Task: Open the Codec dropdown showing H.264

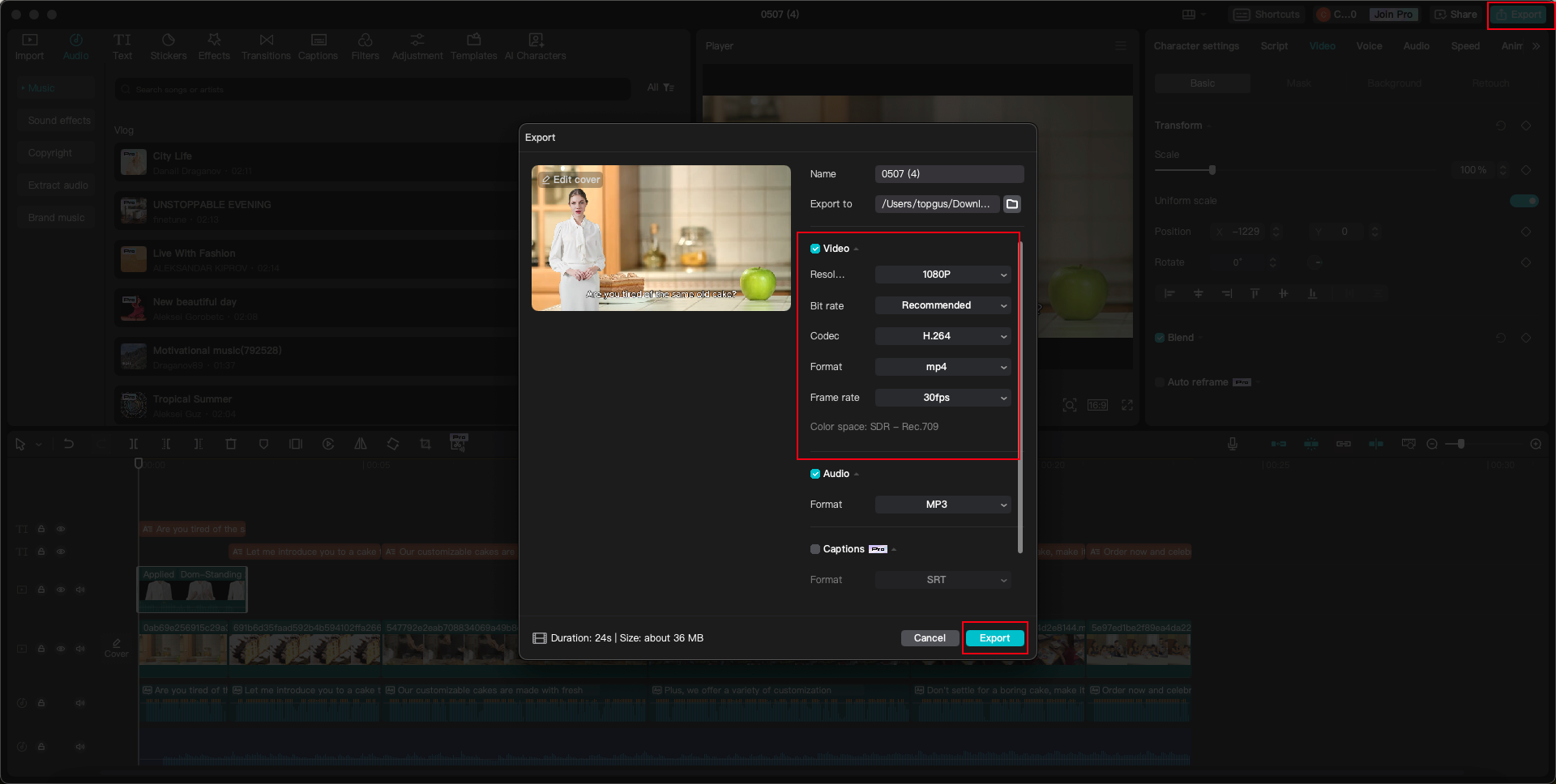Action: coord(943,336)
